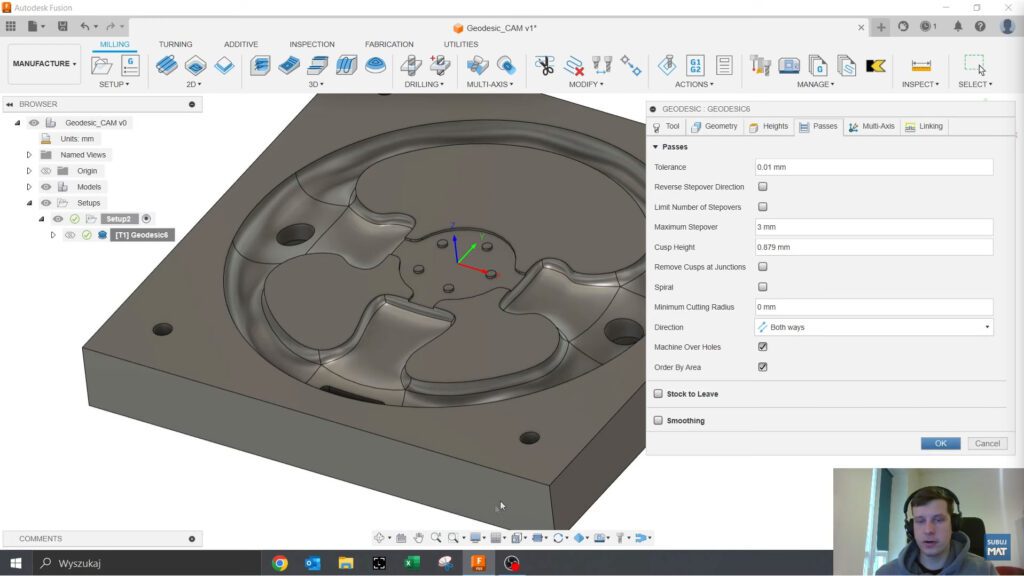Click the Post Process G1G2 icon
1024x576 pixels.
point(695,66)
